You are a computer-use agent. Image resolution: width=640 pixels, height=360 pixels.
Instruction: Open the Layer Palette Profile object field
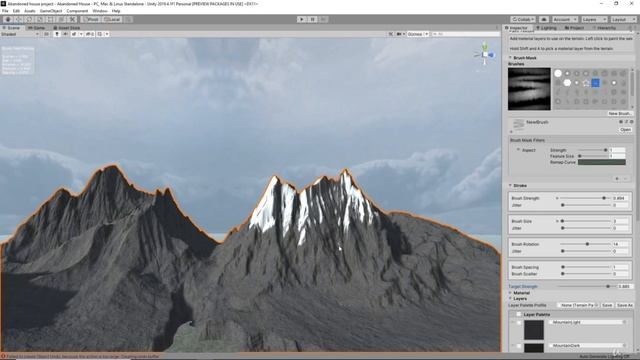click(x=579, y=305)
